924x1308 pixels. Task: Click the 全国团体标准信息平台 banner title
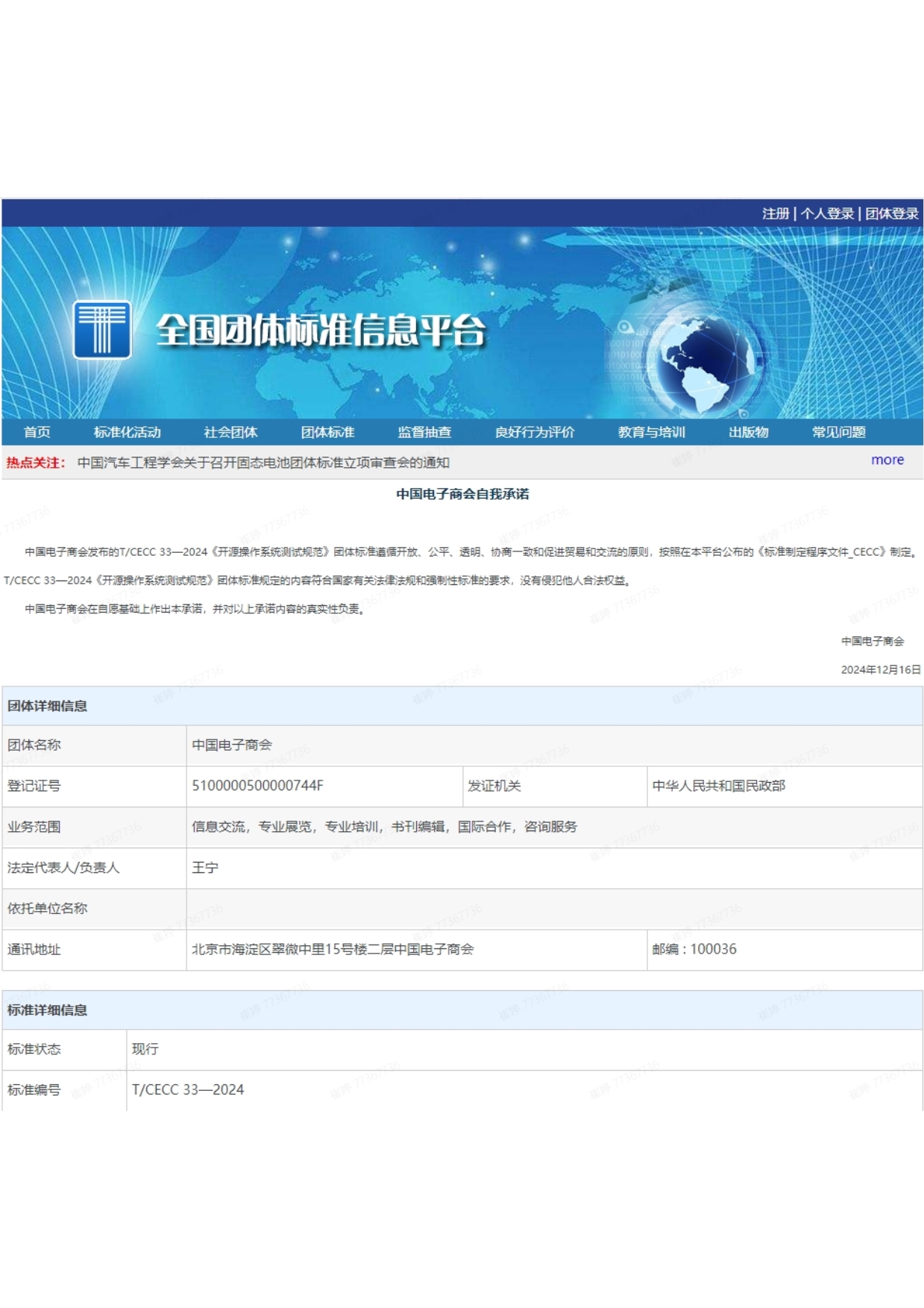[321, 330]
